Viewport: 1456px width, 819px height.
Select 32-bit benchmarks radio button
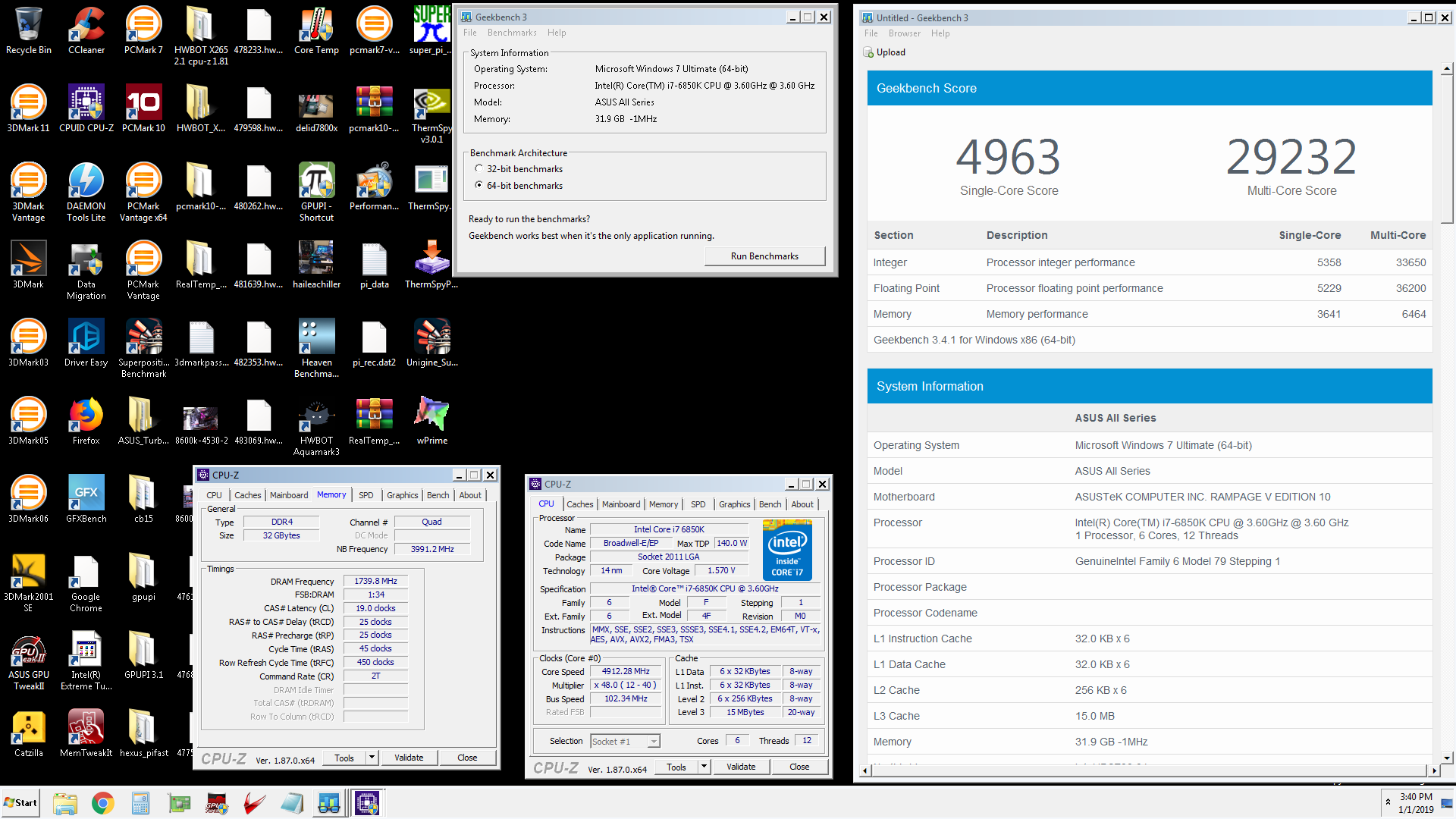coord(479,168)
